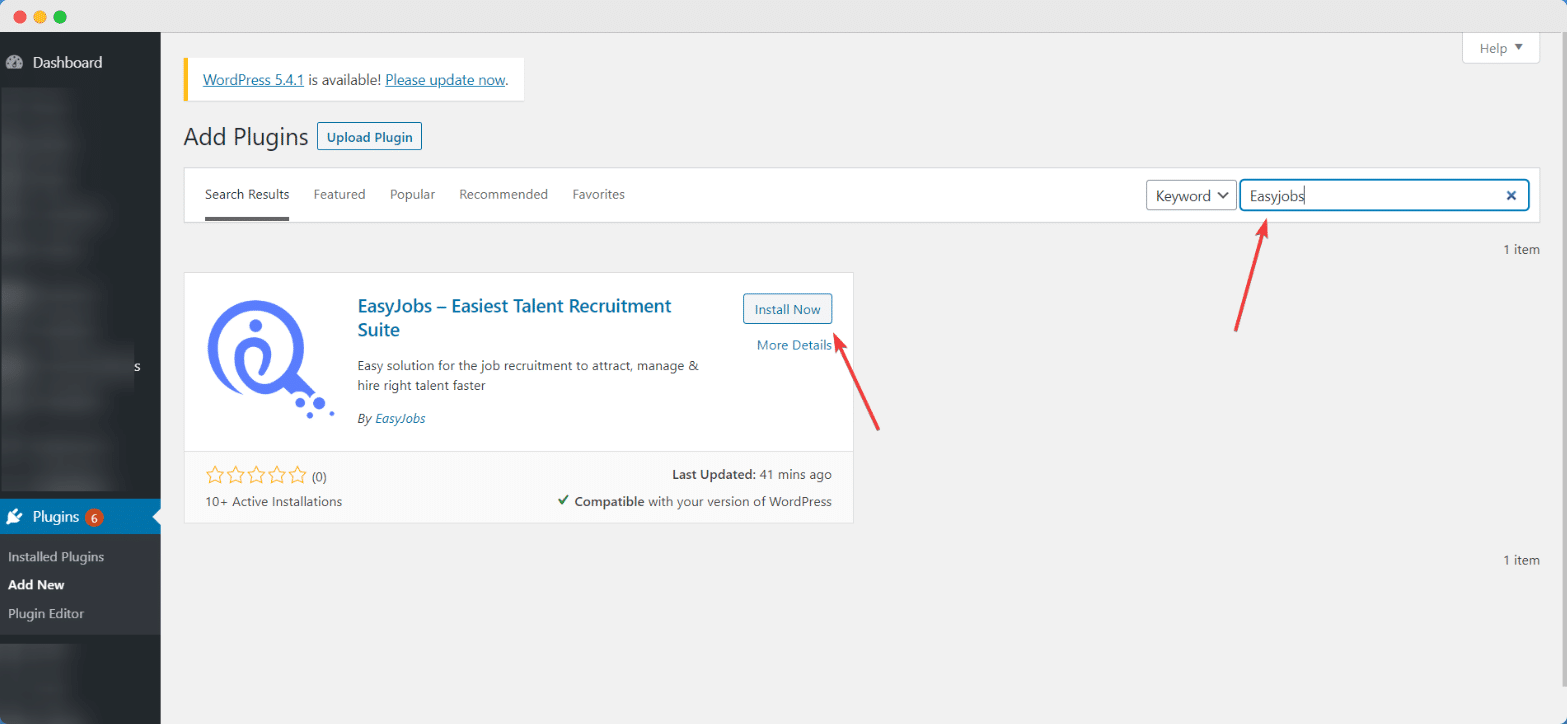Focus the plugin search field containing Easyjobs
The width and height of the screenshot is (1567, 724).
(x=1384, y=196)
